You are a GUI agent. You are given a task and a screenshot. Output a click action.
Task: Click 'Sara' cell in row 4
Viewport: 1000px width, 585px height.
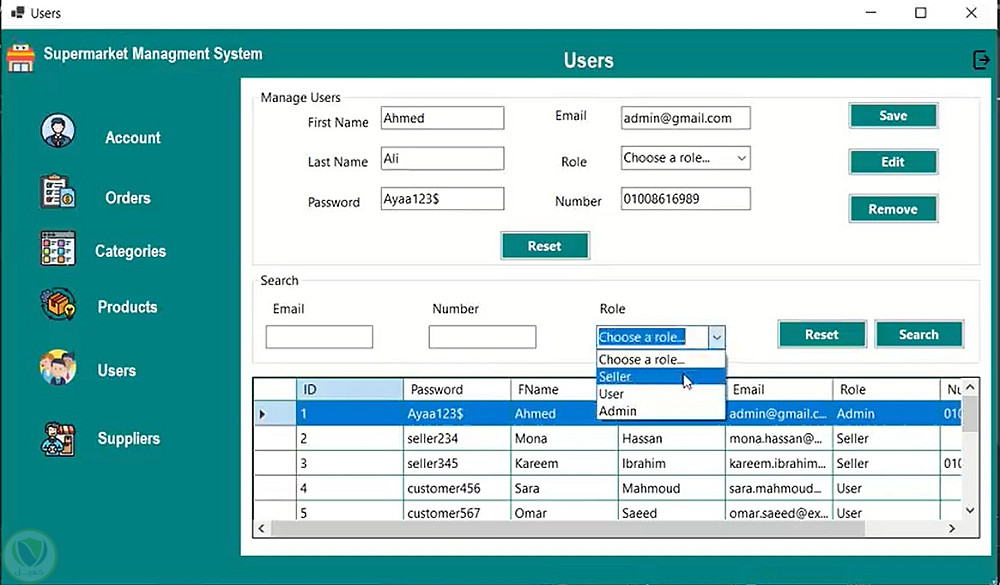coord(564,488)
